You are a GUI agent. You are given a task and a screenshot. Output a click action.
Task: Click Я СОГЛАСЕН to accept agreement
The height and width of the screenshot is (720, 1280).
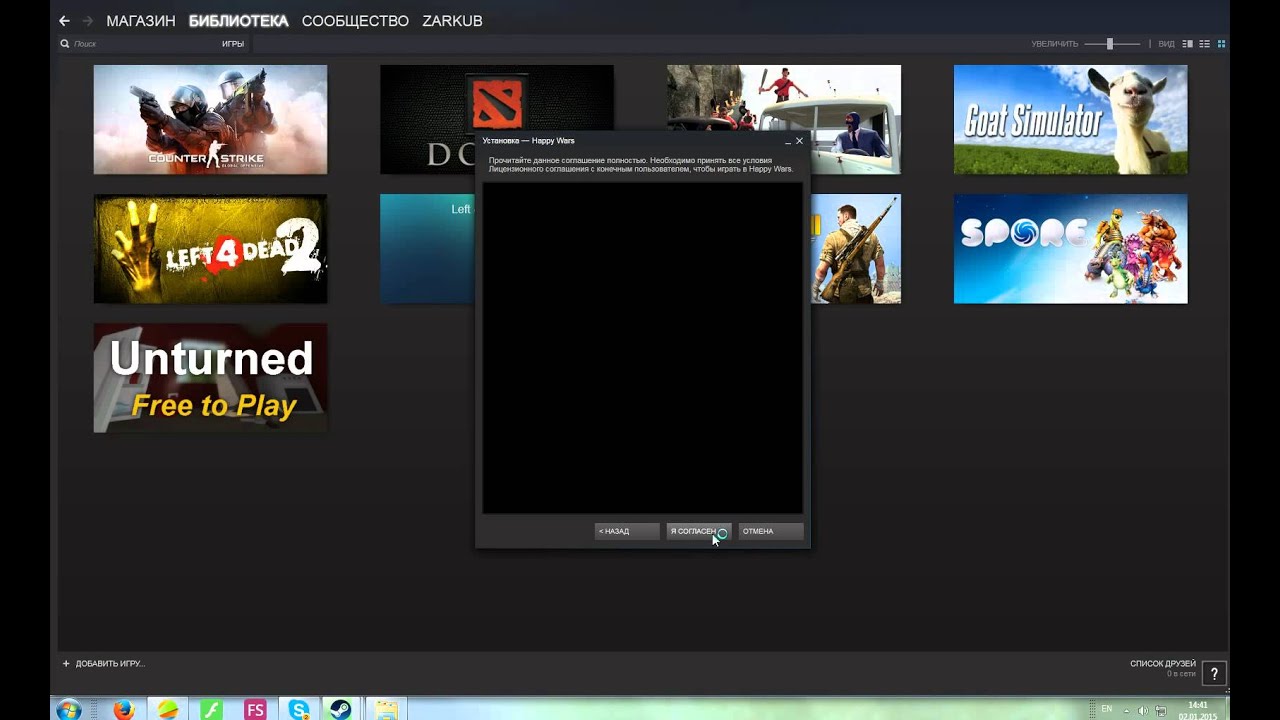pyautogui.click(x=699, y=531)
